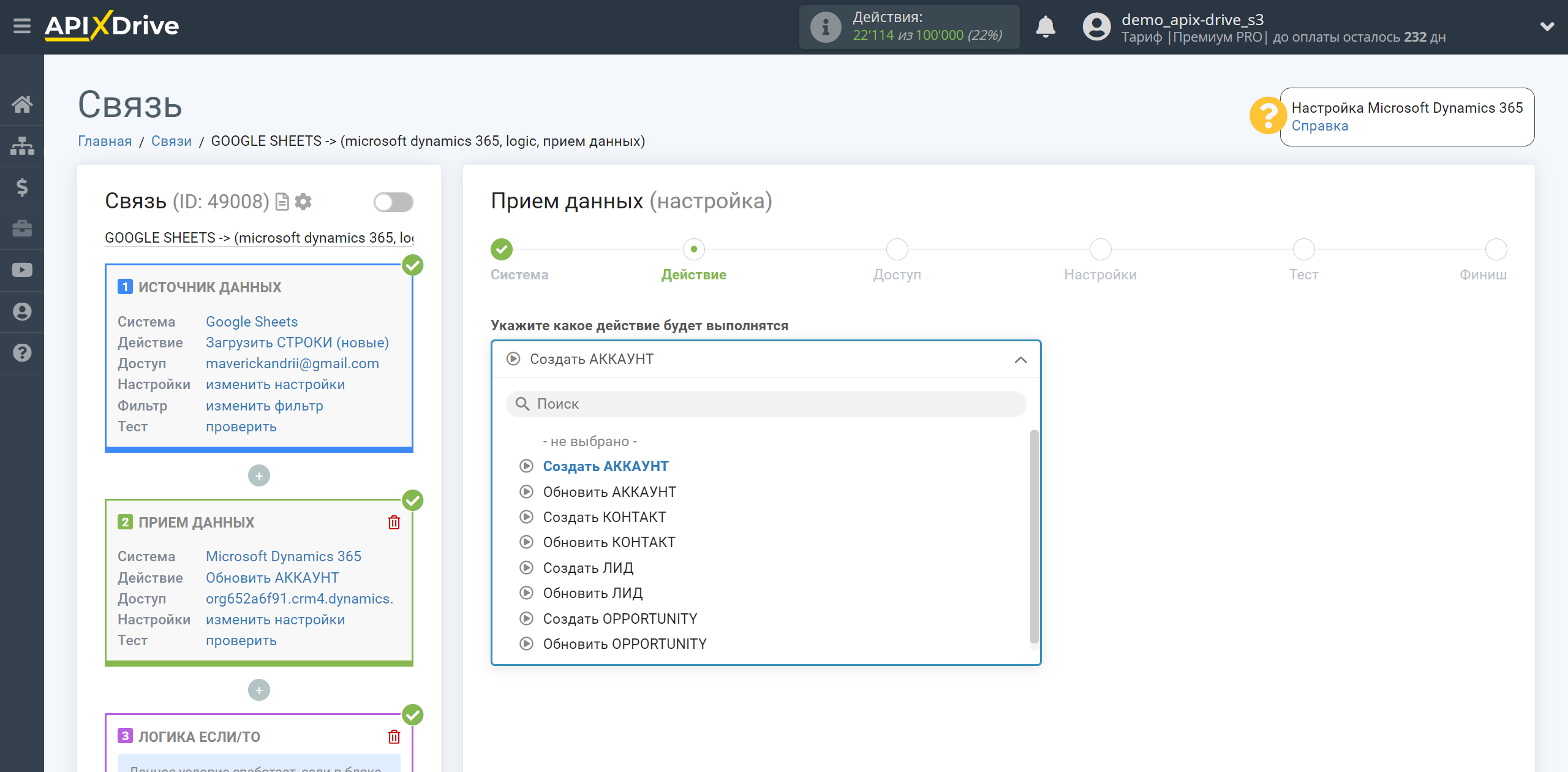
Task: Click Обновить АККАУНТ action link in block 2
Action: (x=272, y=578)
